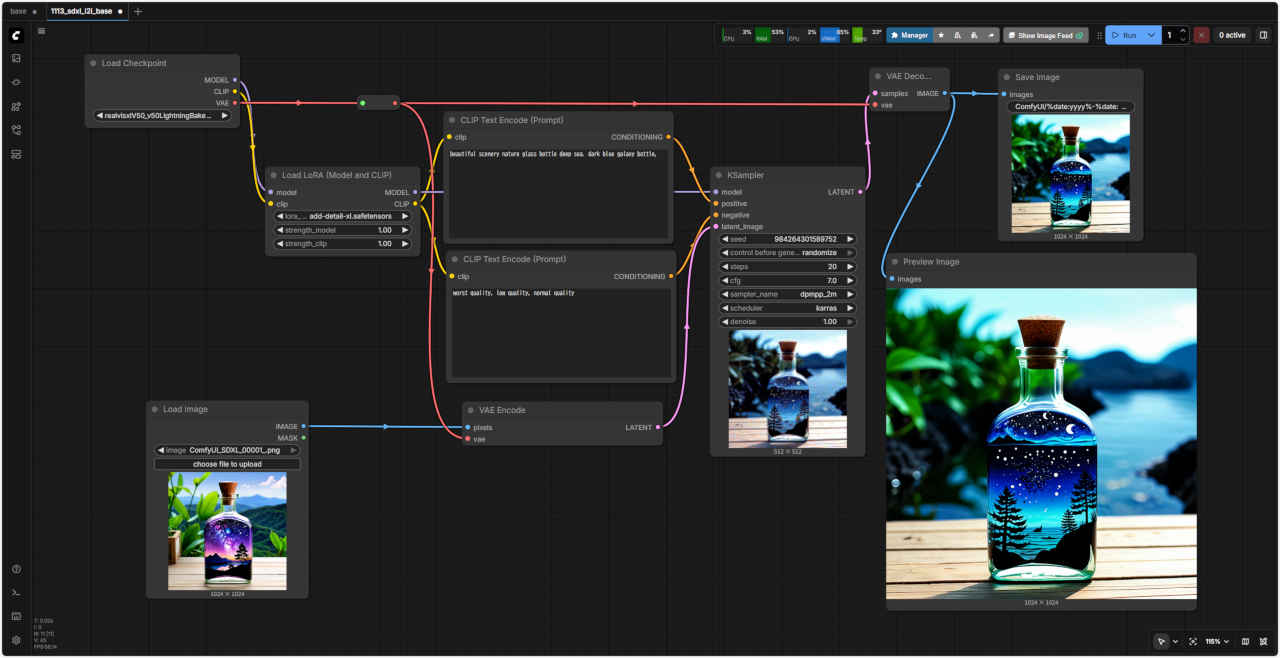Click the Manager button
This screenshot has width=1280, height=658.
coord(908,35)
